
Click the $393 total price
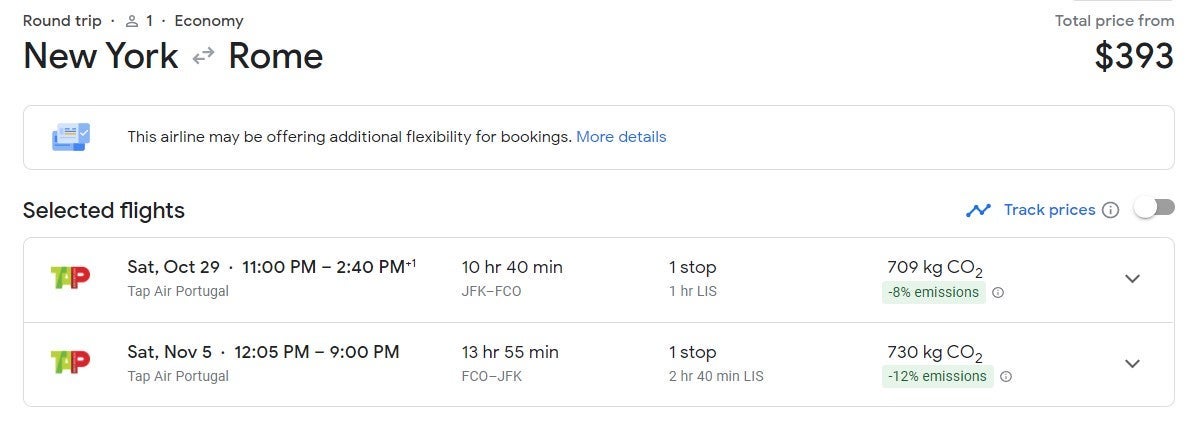pyautogui.click(x=1134, y=57)
